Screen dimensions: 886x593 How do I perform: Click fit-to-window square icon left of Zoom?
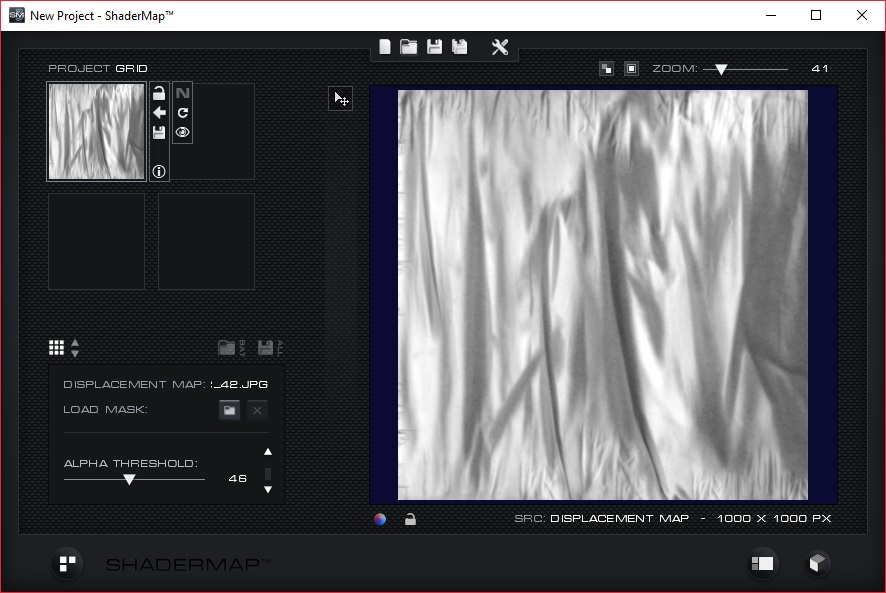(x=631, y=69)
